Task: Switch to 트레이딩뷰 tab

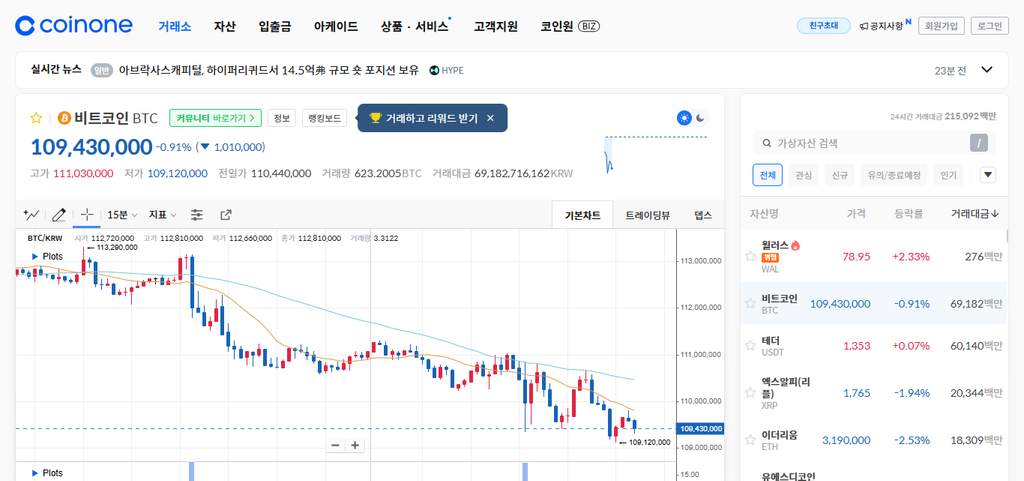Action: coord(647,215)
